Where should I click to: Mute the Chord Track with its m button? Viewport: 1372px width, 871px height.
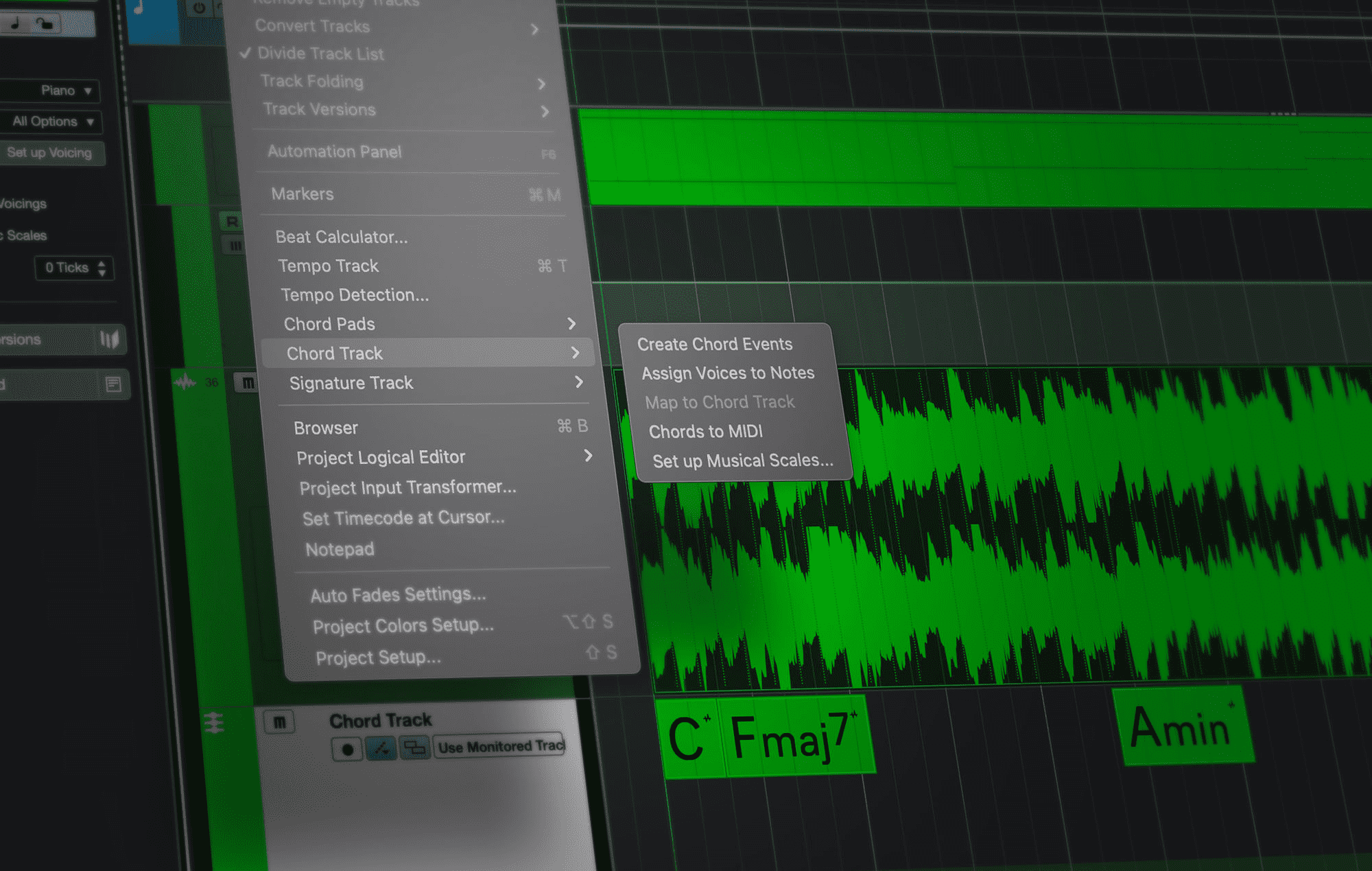[279, 722]
